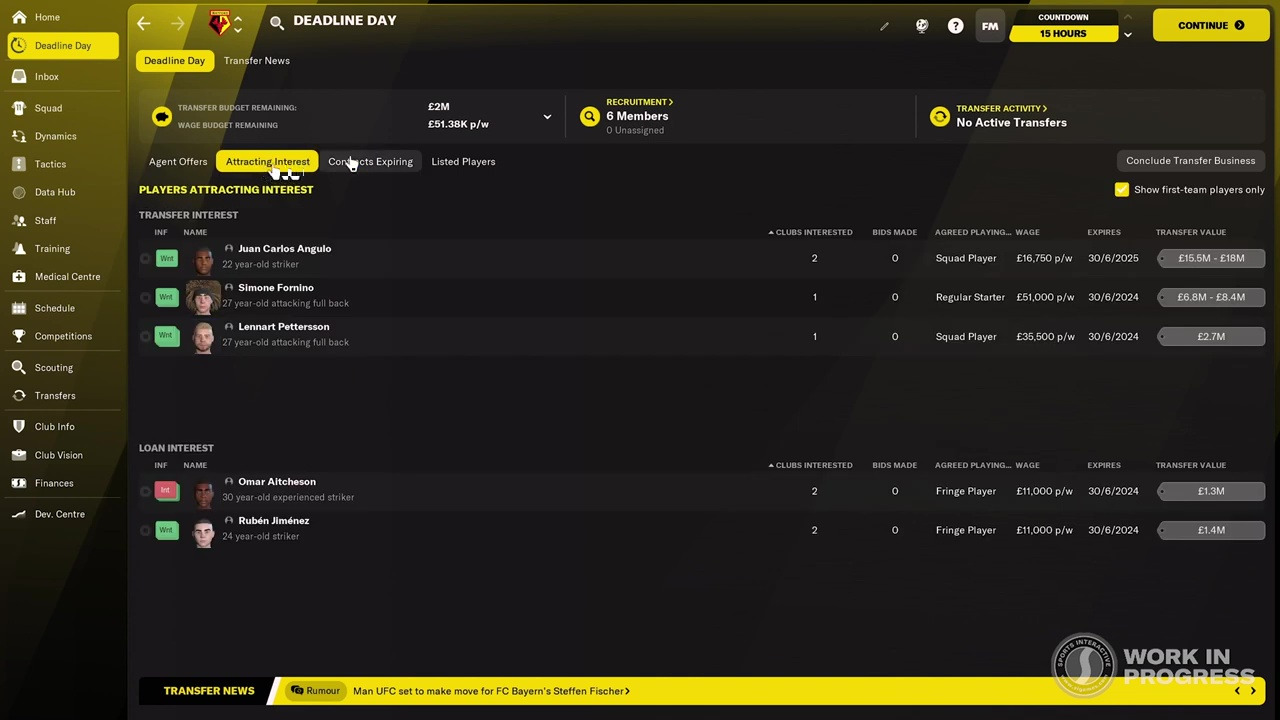Go back with the left arrow
Viewport: 1280px width, 720px height.
[x=143, y=23]
